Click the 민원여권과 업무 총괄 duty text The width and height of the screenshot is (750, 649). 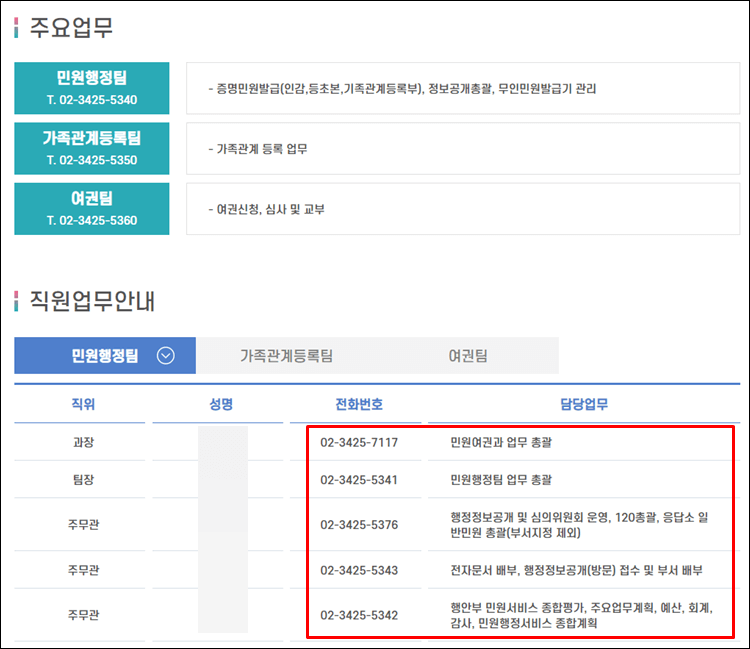[501, 442]
